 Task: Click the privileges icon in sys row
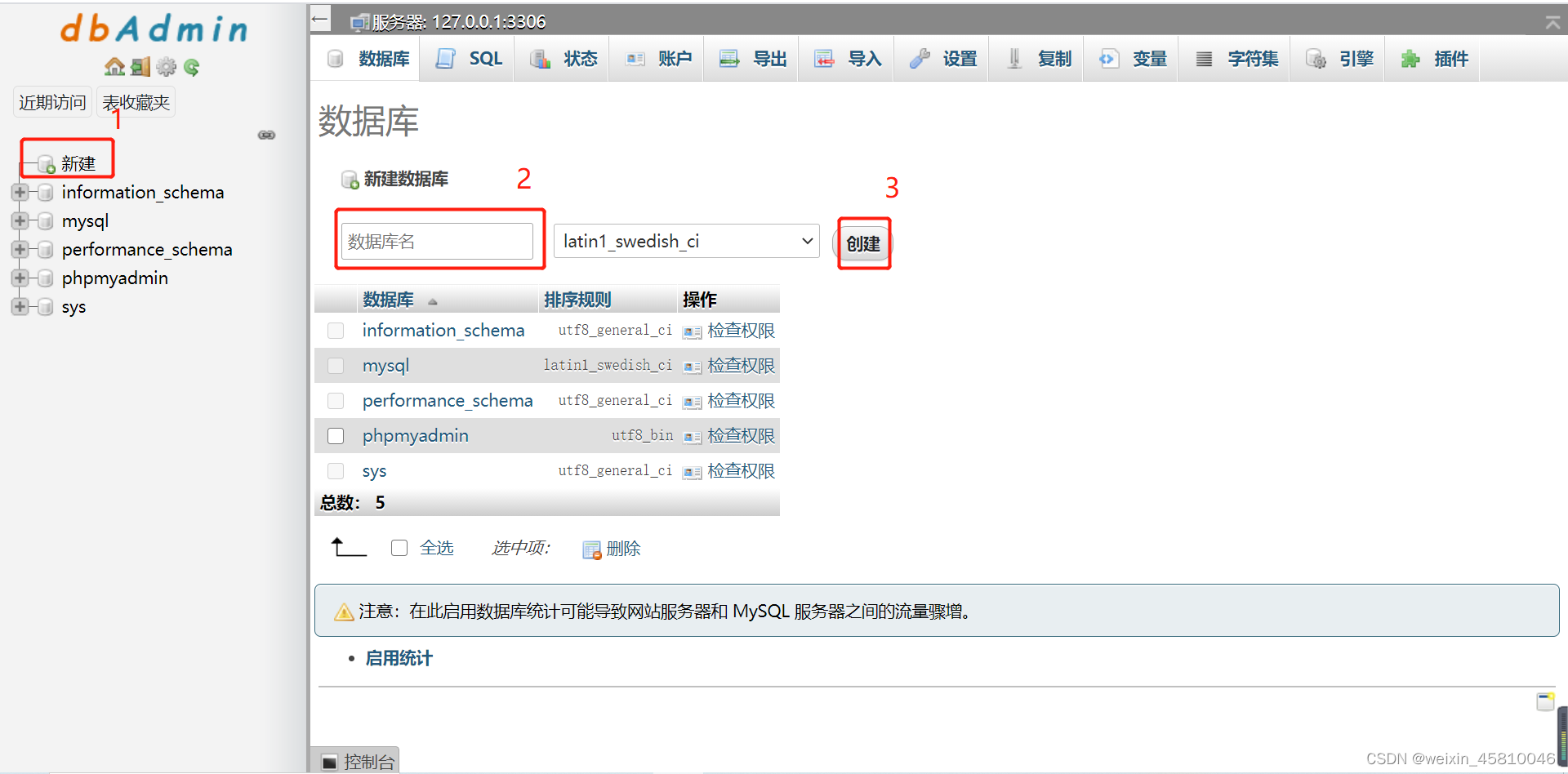[x=693, y=472]
